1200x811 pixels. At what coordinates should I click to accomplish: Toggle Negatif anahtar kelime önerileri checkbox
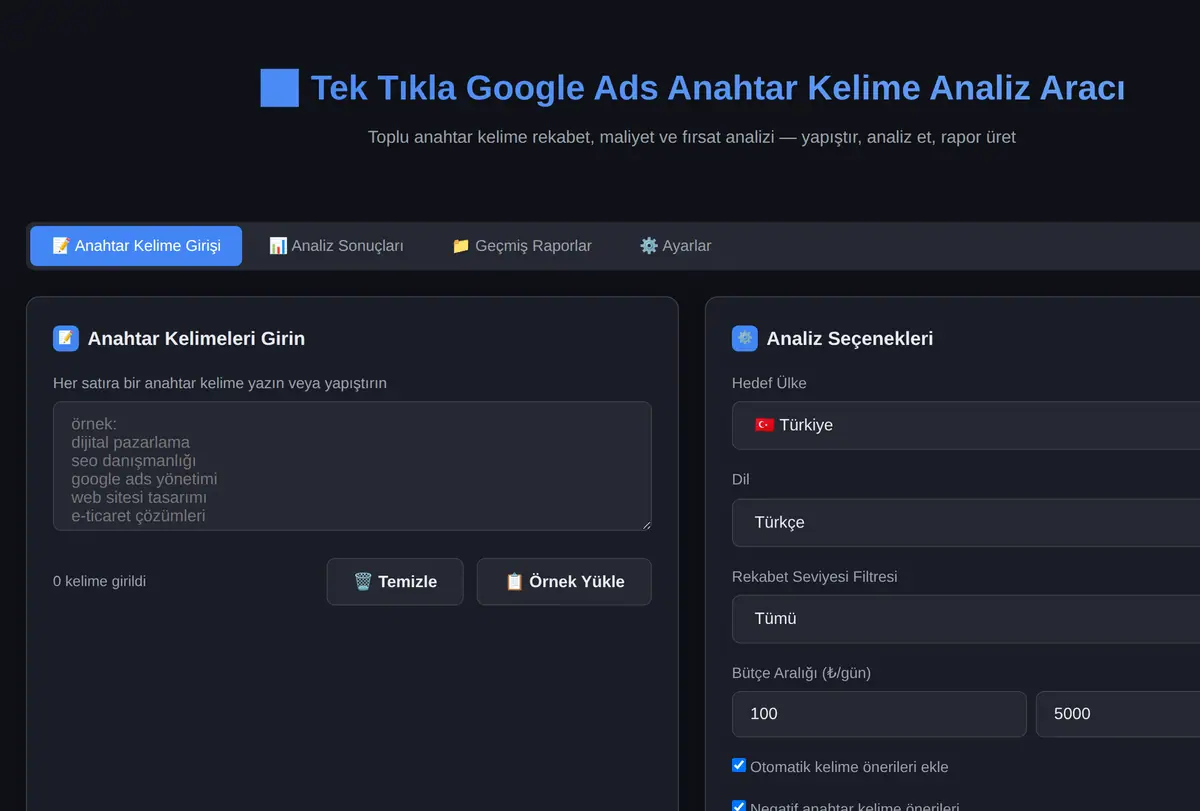pos(739,806)
